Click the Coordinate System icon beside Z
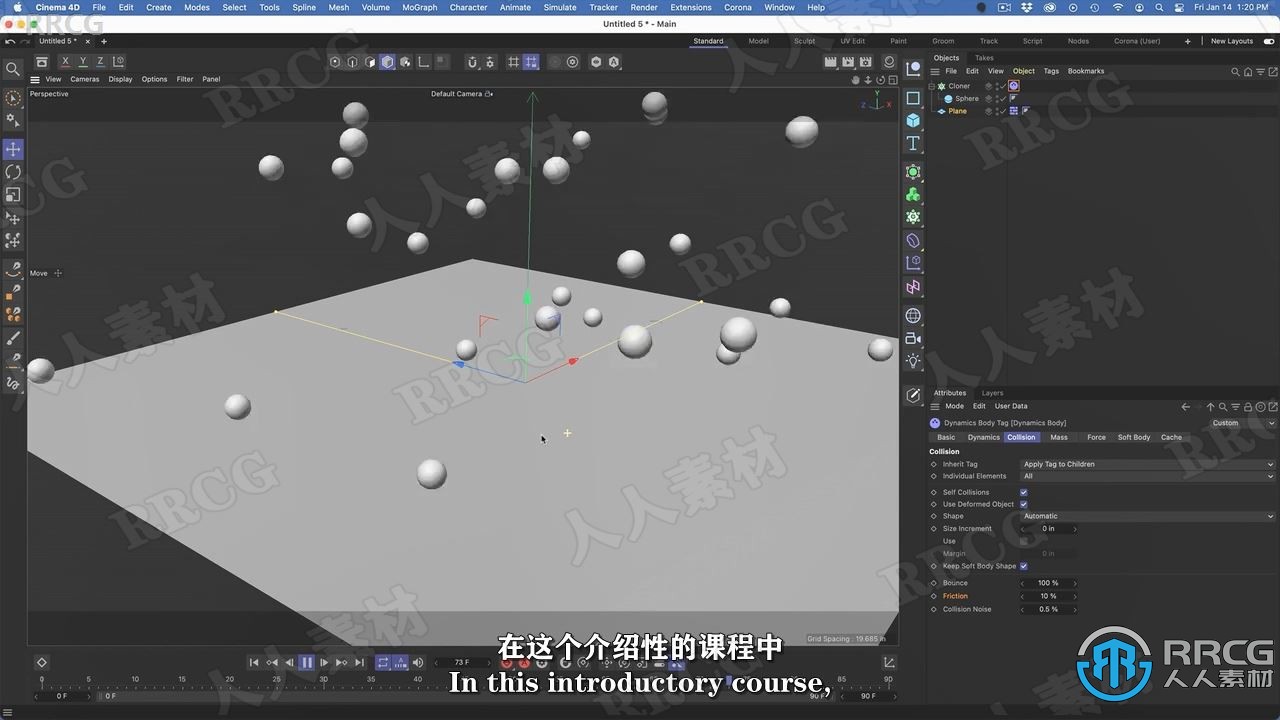Image resolution: width=1280 pixels, height=720 pixels. (118, 62)
